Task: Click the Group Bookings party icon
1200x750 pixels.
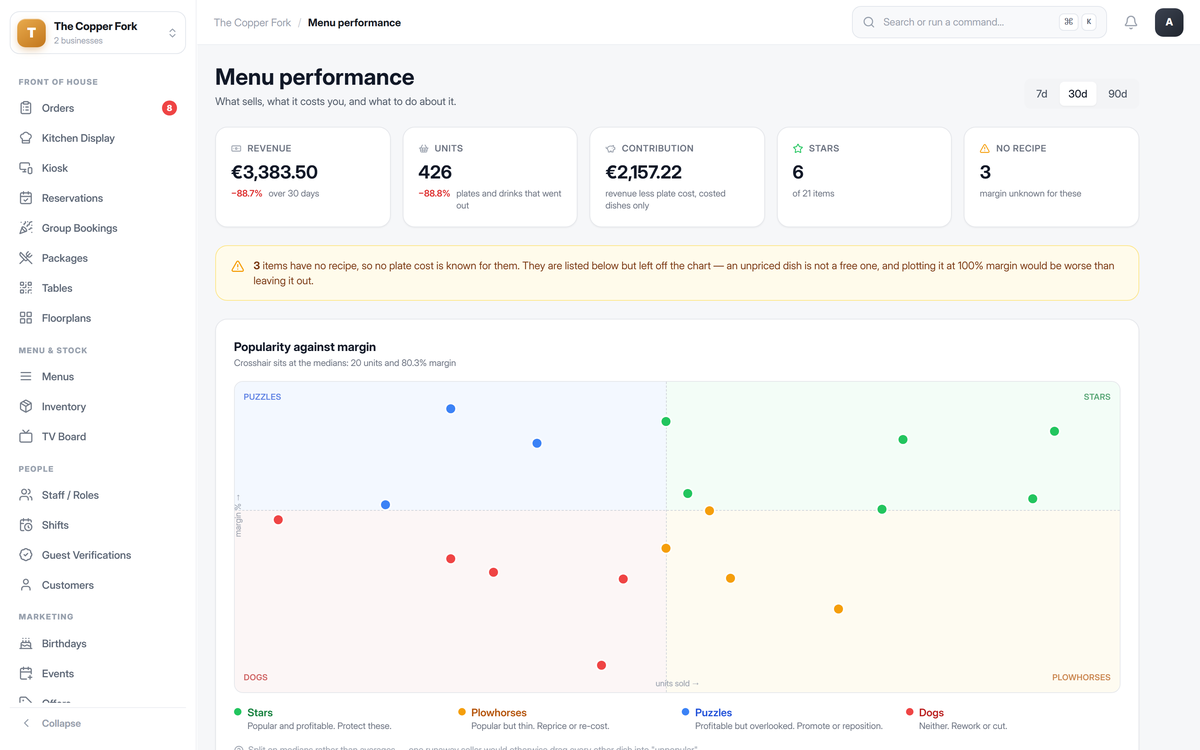Action: pos(26,228)
